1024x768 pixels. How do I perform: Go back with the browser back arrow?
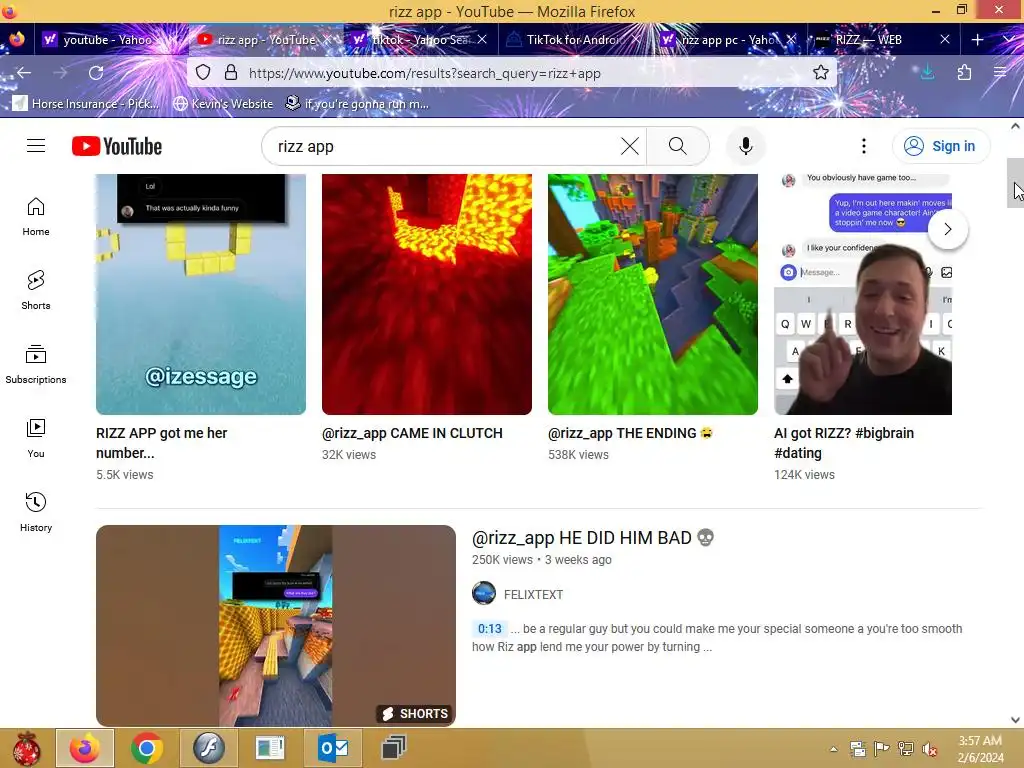24,72
